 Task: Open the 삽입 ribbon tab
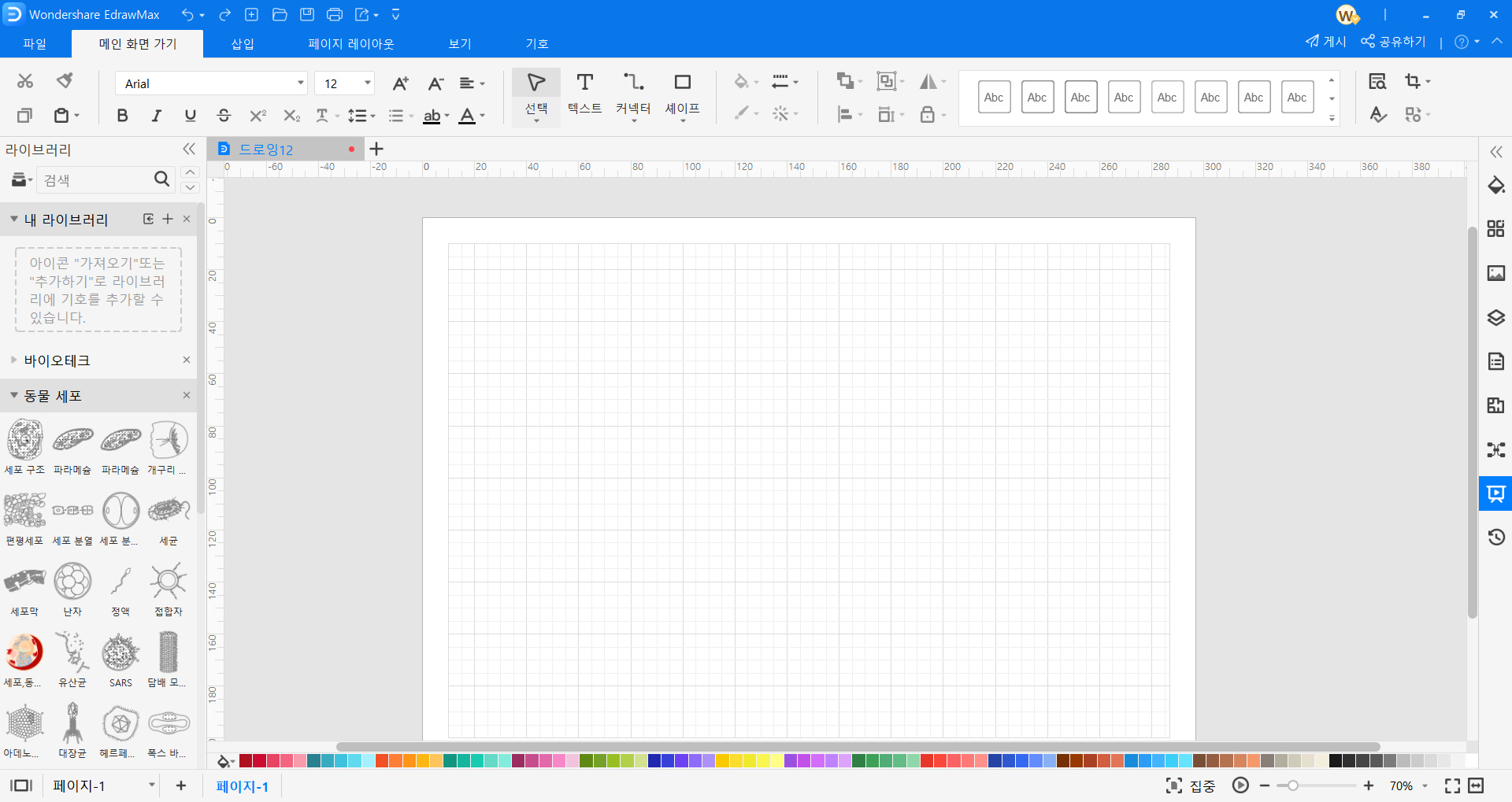point(243,44)
